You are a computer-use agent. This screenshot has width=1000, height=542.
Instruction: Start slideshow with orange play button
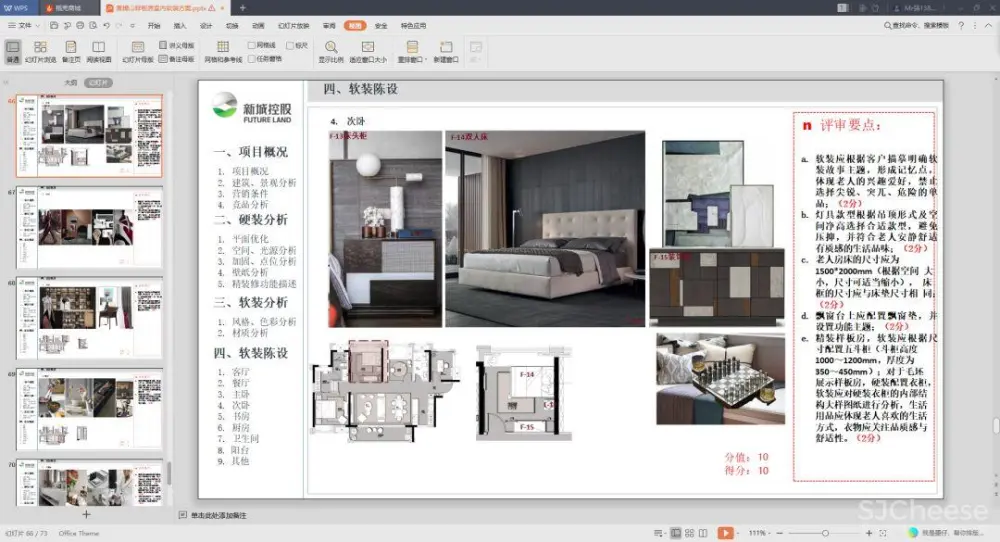click(x=725, y=533)
